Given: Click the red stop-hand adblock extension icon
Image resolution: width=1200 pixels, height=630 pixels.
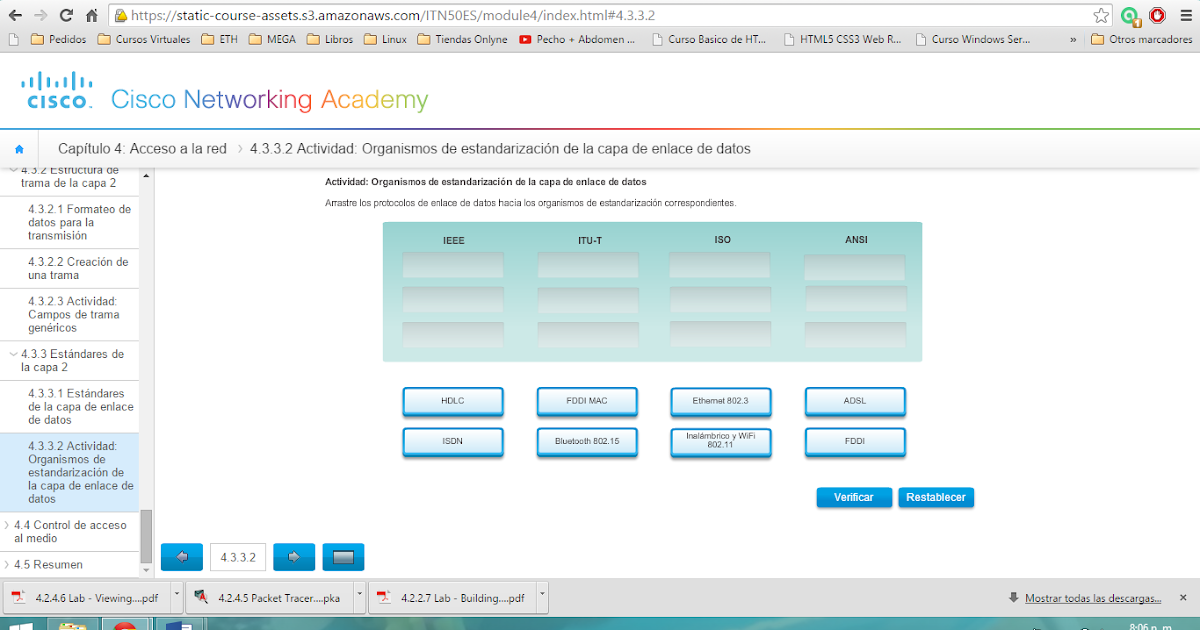Looking at the screenshot, I should point(1158,15).
